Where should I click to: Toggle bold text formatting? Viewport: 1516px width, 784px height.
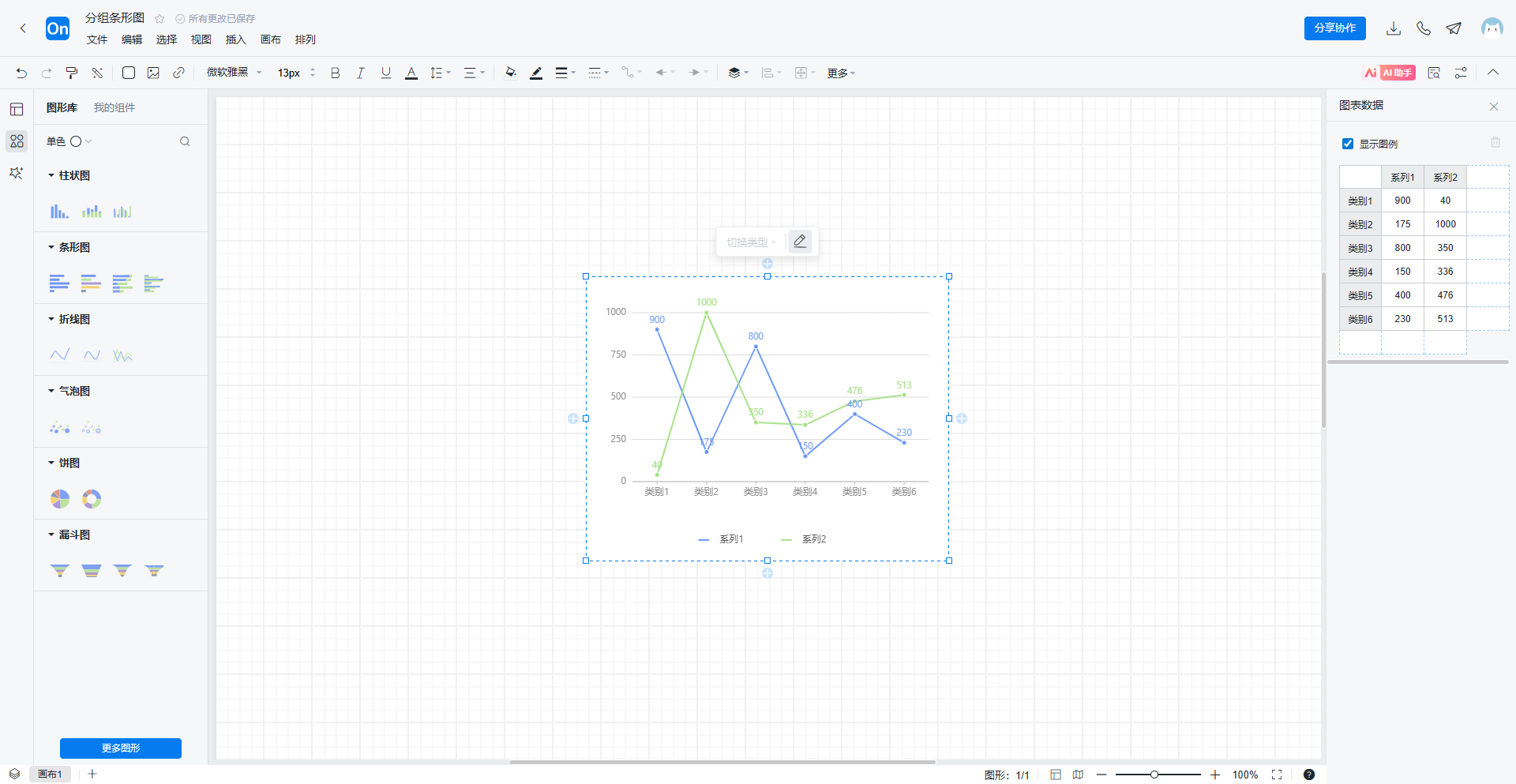point(335,73)
